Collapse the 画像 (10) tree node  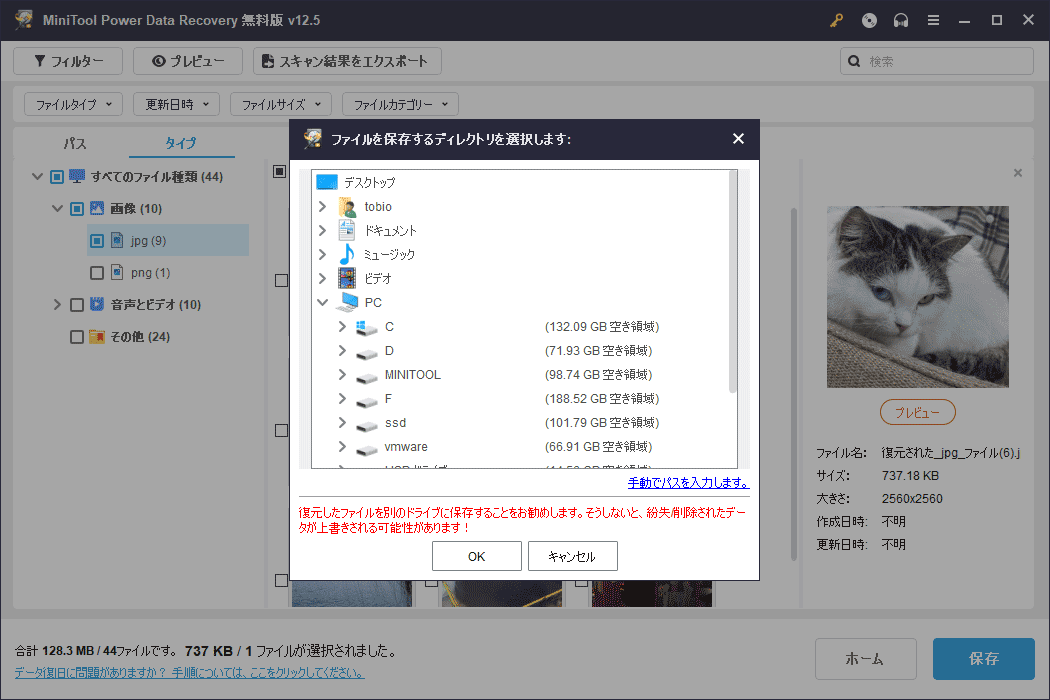[x=58, y=208]
